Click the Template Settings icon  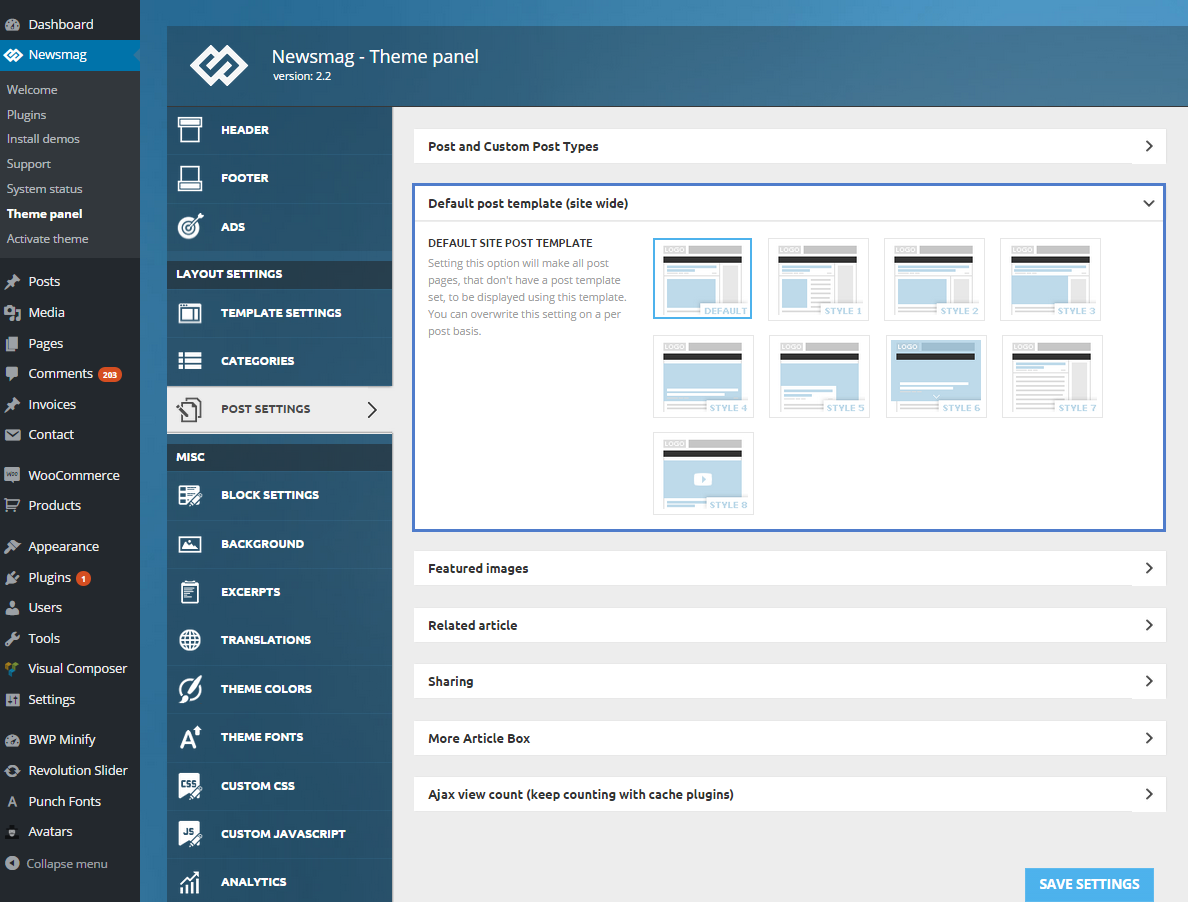[x=189, y=313]
